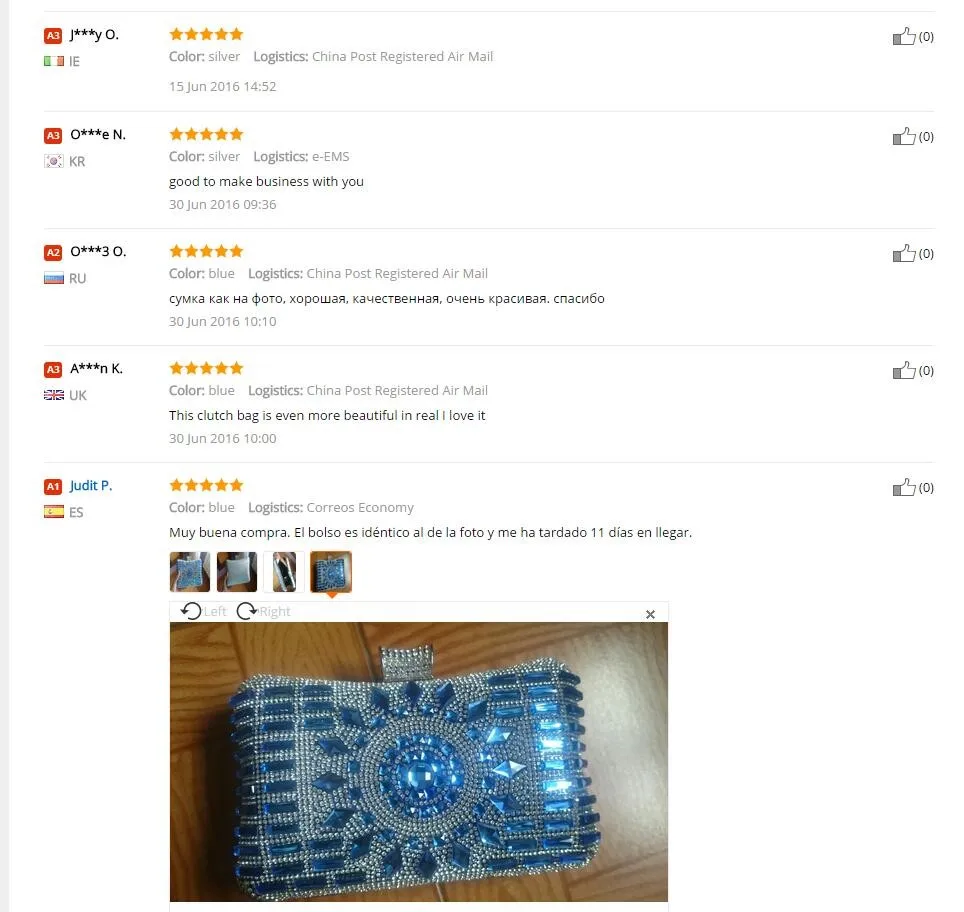Rotate the photo left

(x=203, y=611)
